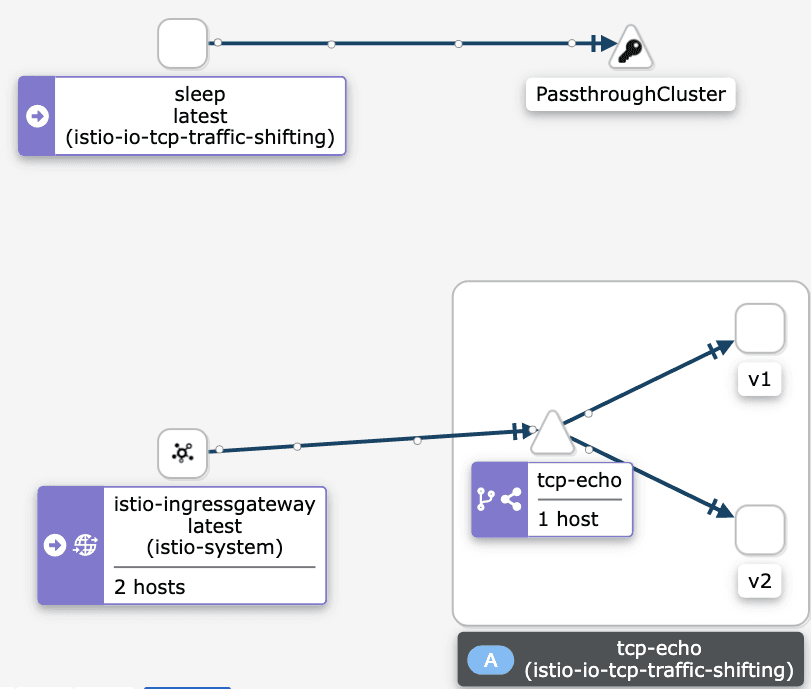Click the gateway globe icon on istio-ingressgateway label

click(86, 545)
